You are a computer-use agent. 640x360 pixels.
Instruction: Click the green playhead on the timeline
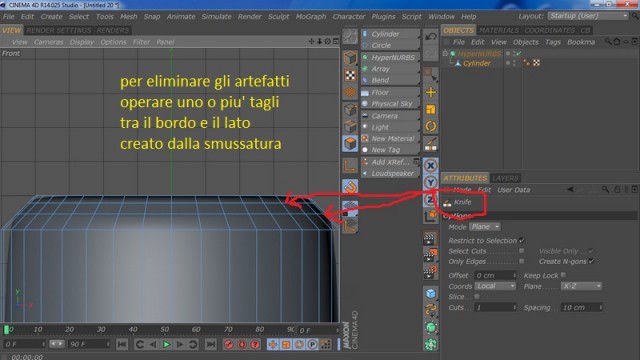pyautogui.click(x=7, y=329)
